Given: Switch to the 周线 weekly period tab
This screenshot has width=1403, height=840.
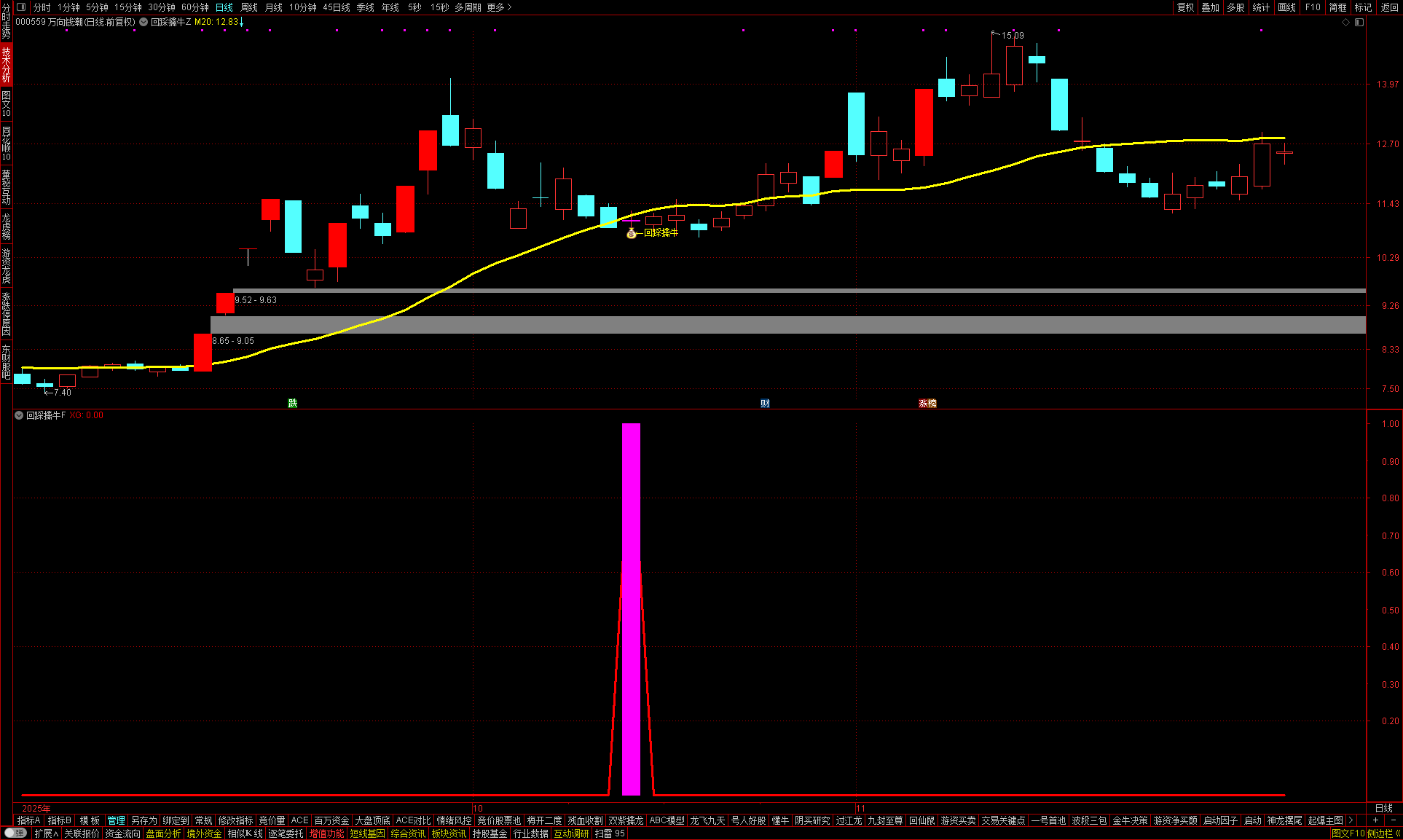Looking at the screenshot, I should (249, 7).
